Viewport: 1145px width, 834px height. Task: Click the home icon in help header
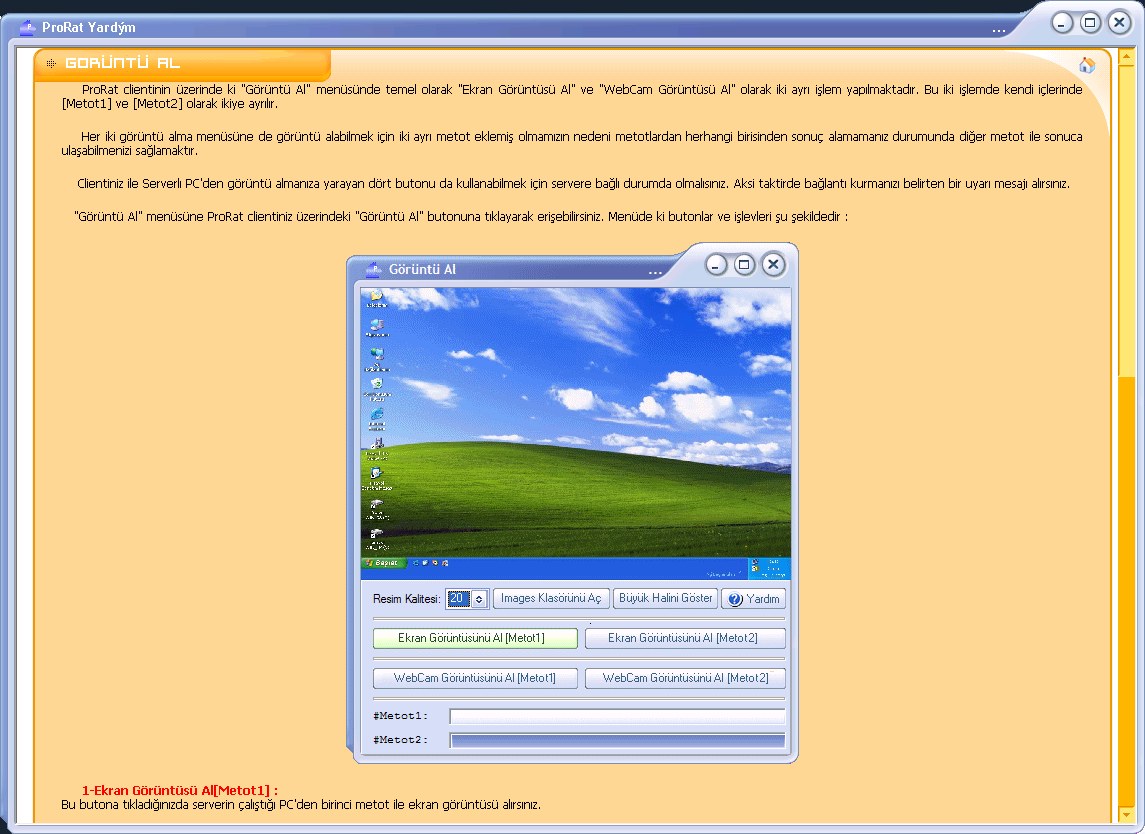1087,66
